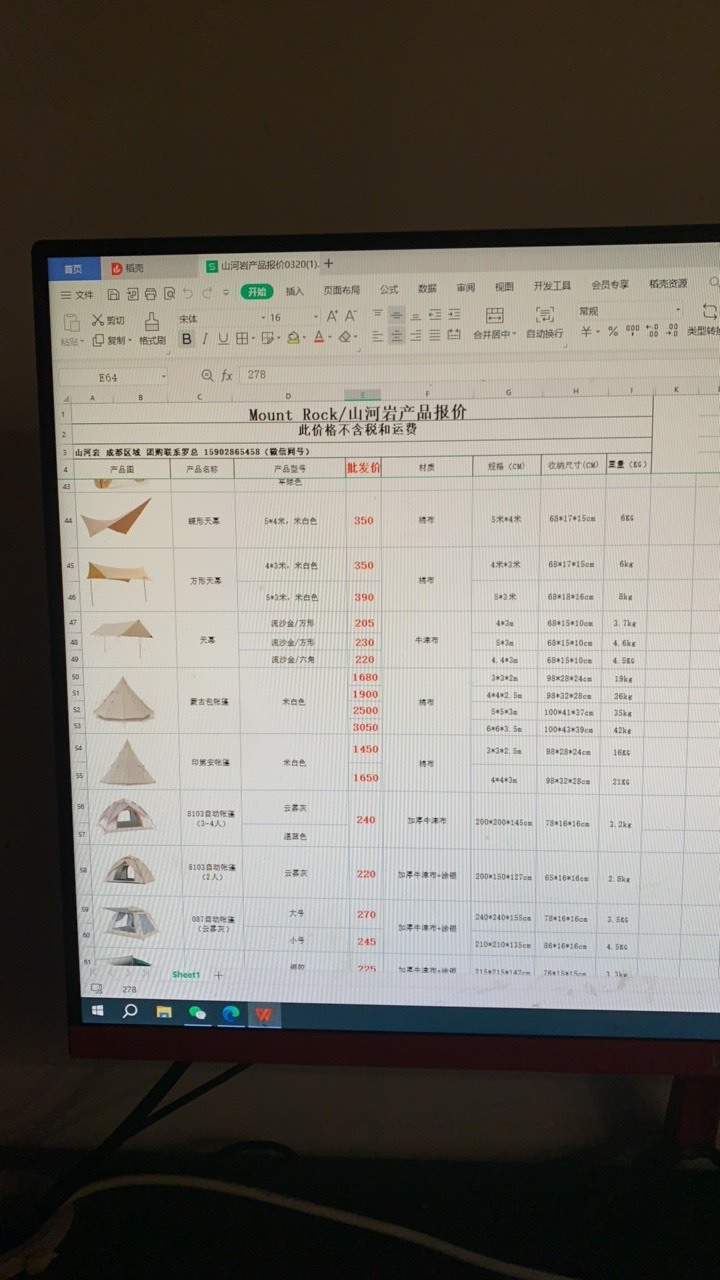Click the beige cone tent product image

(127, 763)
